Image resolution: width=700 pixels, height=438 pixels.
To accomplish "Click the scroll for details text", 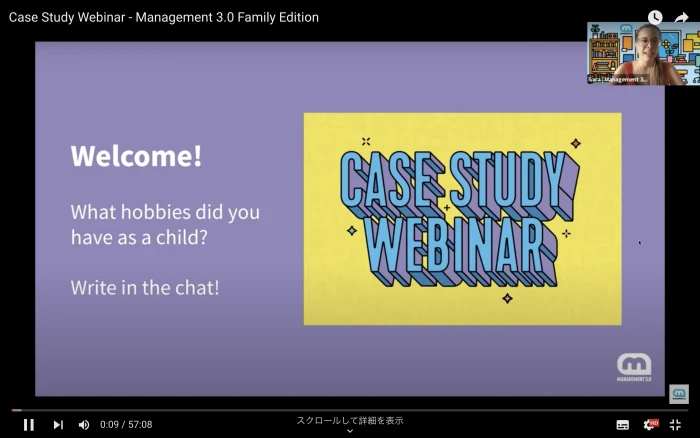I will pyautogui.click(x=350, y=420).
